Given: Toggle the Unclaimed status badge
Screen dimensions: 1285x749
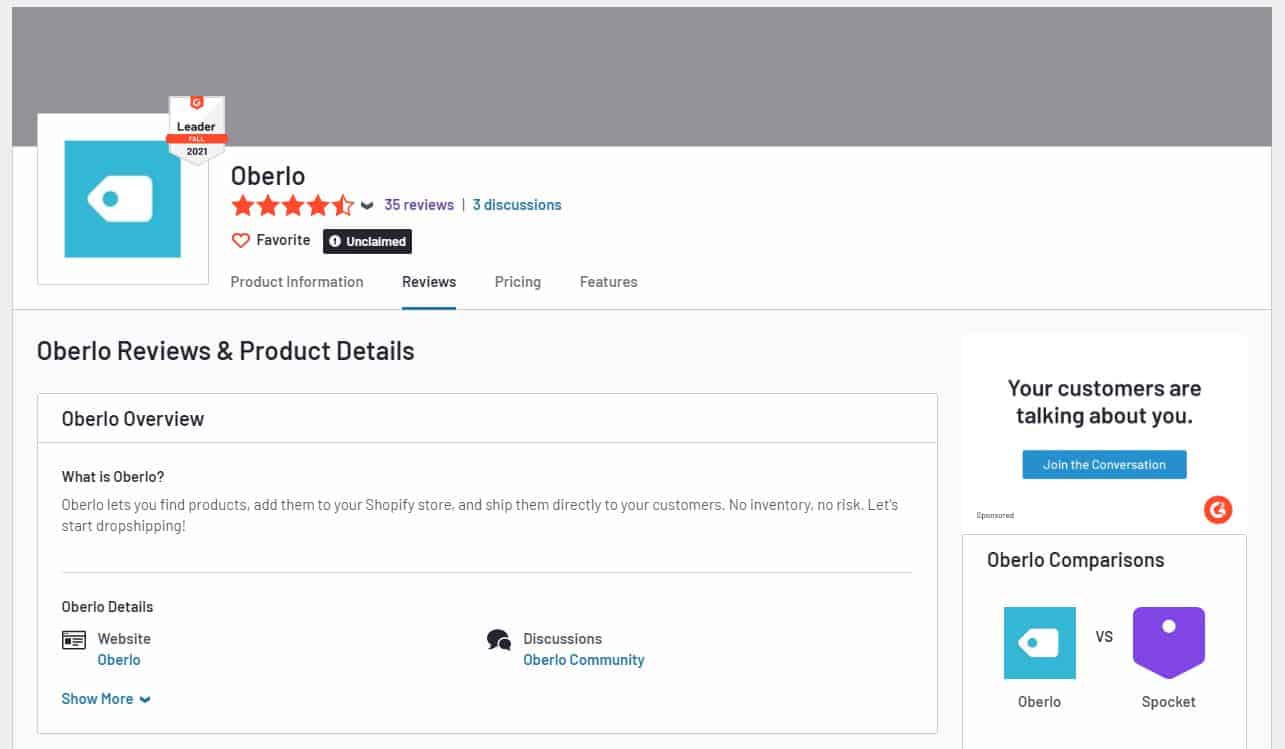Looking at the screenshot, I should pos(366,240).
